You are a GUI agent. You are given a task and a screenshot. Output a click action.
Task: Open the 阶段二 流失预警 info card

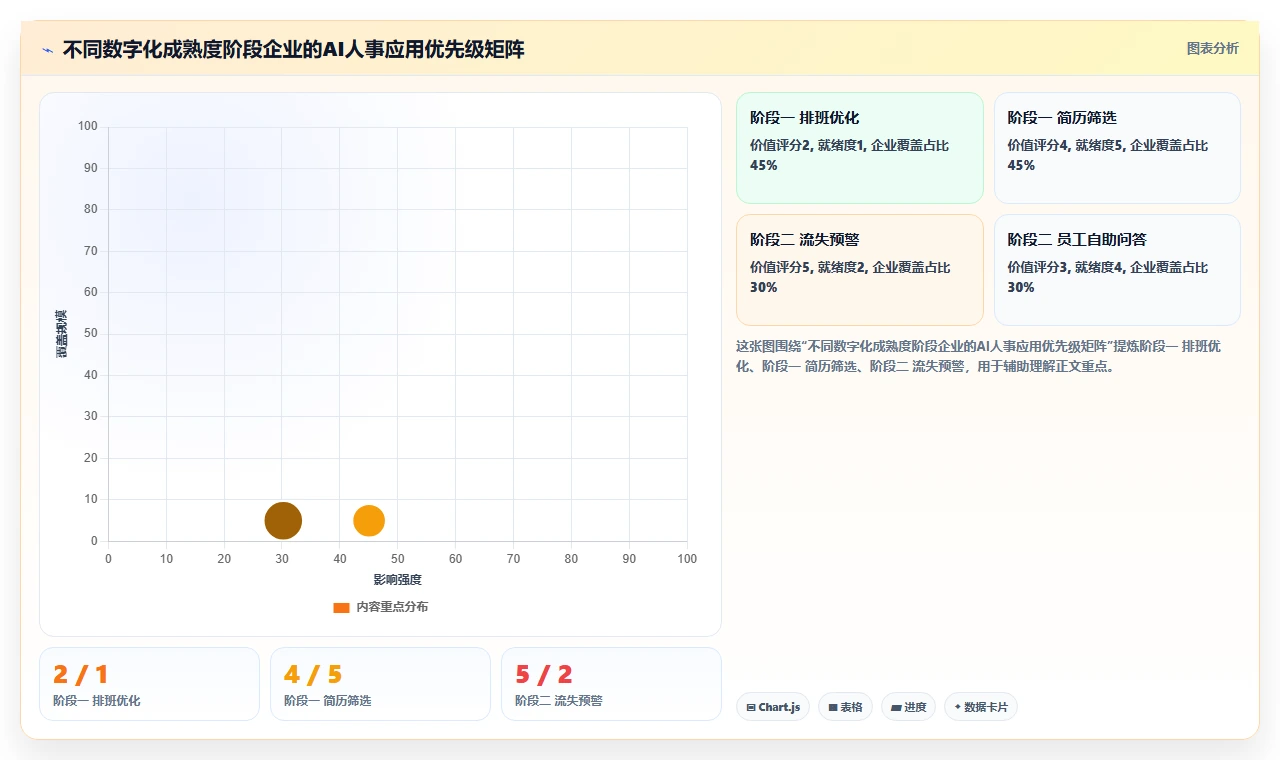(x=860, y=270)
